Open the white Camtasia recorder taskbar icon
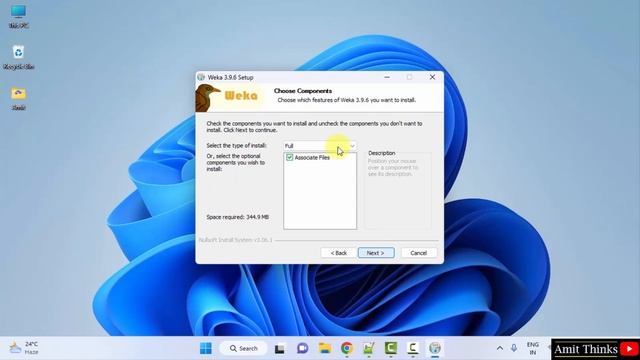The width and height of the screenshot is (640, 360). [413, 348]
